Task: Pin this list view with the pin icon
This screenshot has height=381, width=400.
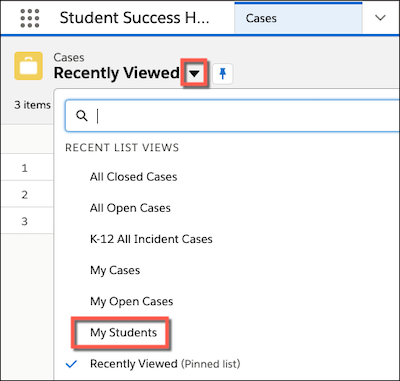Action: point(223,73)
